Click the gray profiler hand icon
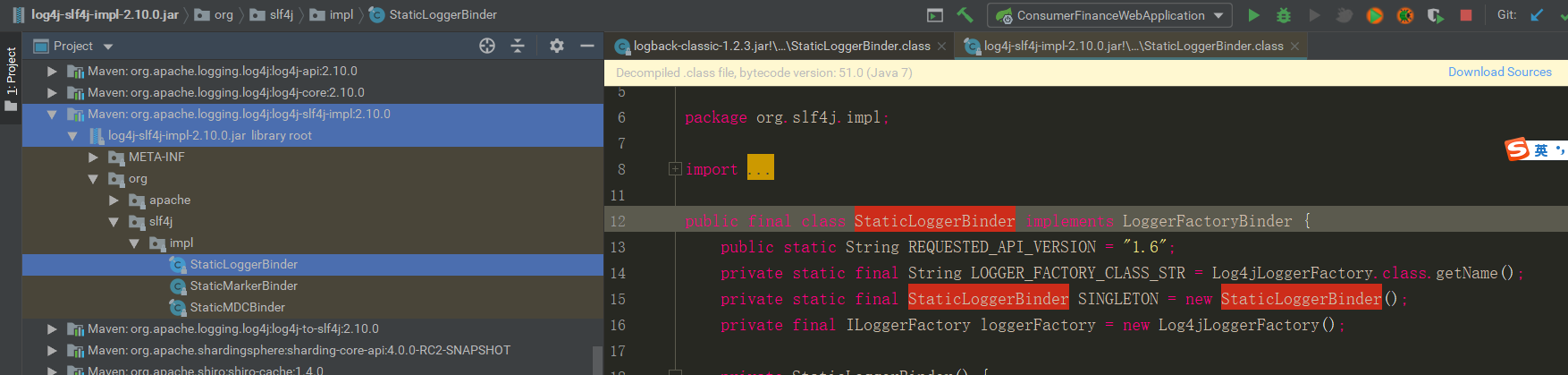This screenshot has height=375, width=1568. click(x=1345, y=15)
